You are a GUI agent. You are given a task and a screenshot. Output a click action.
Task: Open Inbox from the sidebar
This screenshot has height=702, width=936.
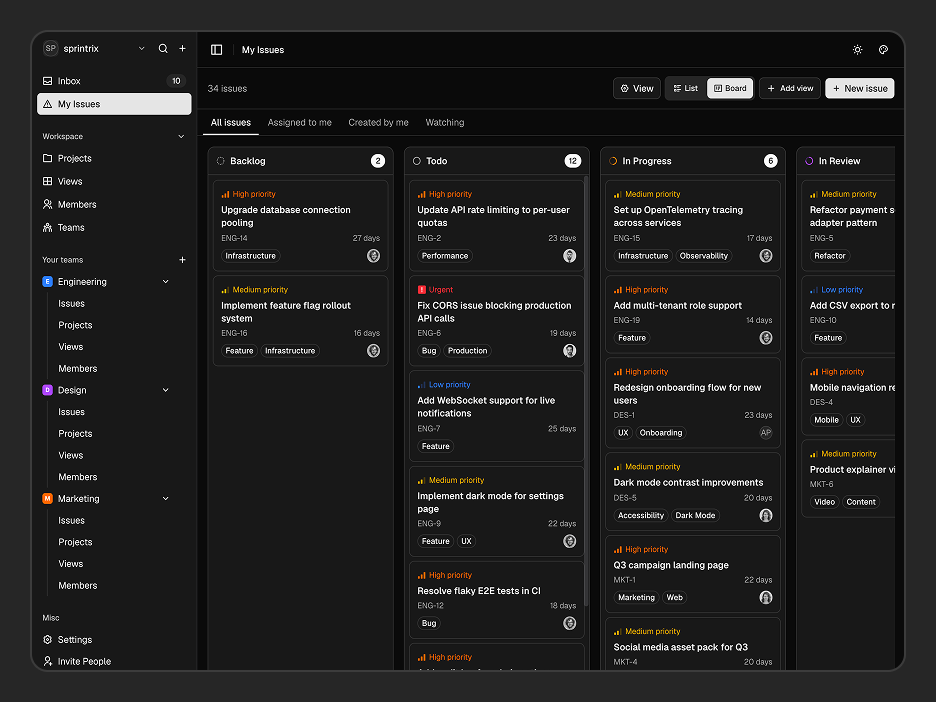(114, 81)
